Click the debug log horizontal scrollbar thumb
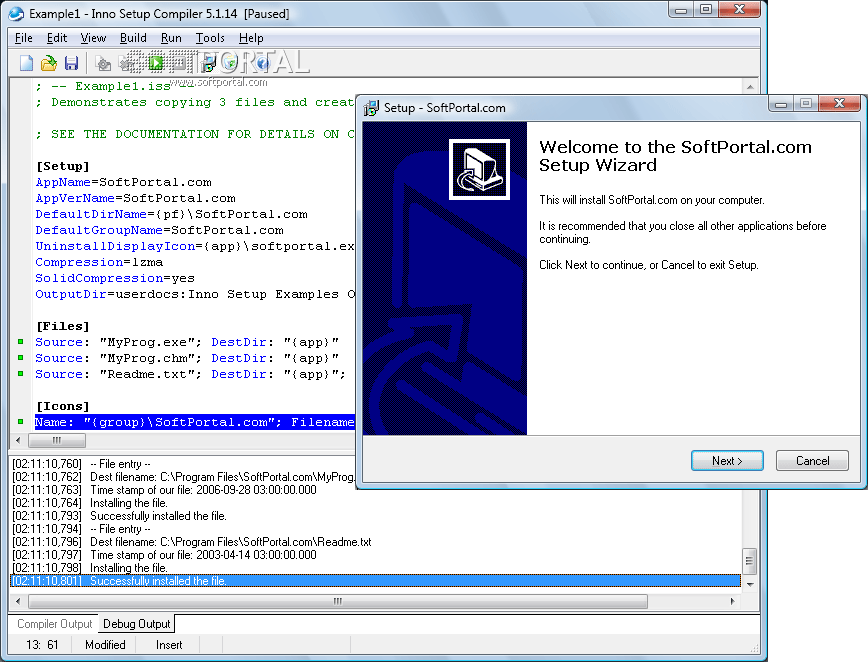The width and height of the screenshot is (868, 662). coord(338,601)
